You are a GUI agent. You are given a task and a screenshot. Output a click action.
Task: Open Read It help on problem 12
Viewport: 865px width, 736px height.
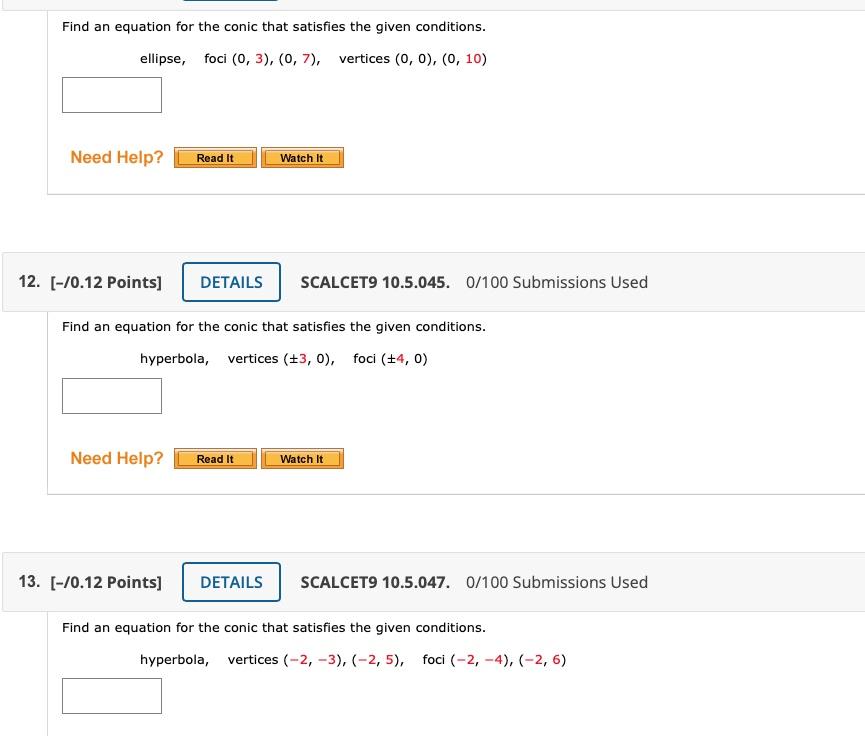click(x=214, y=458)
